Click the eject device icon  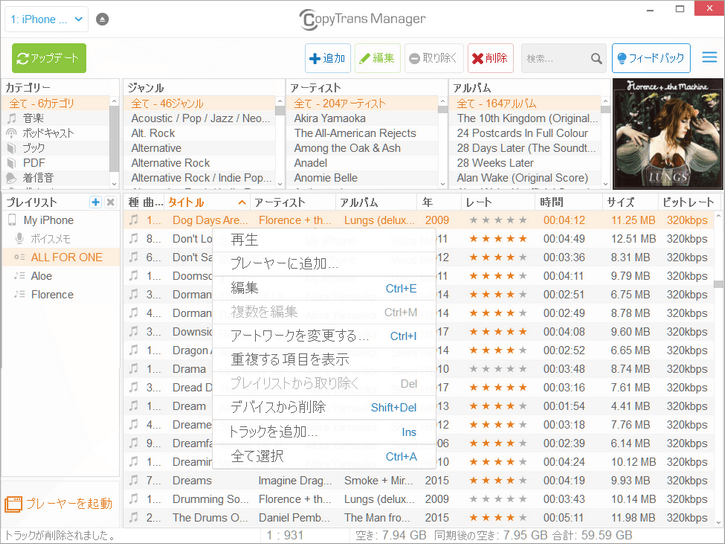(102, 19)
